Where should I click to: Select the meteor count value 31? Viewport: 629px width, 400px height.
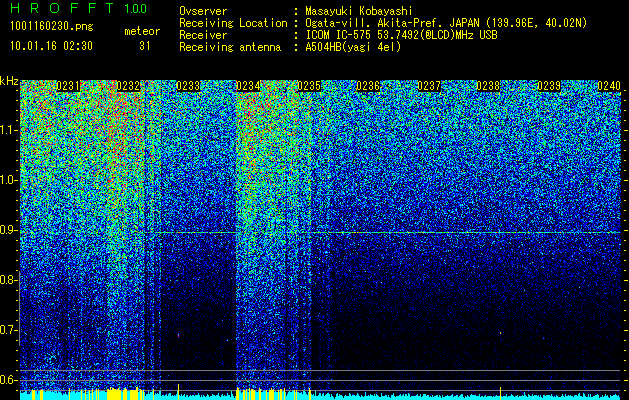(x=145, y=46)
